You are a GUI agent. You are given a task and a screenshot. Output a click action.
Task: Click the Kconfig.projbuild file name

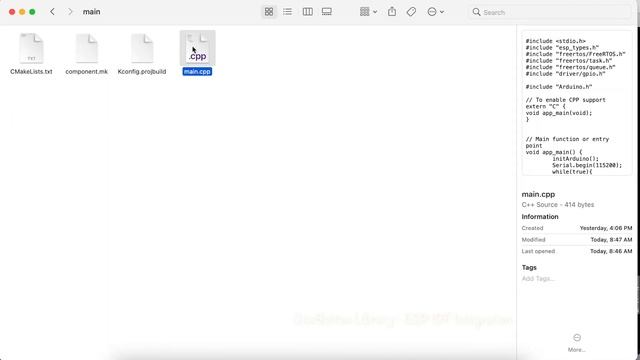[142, 71]
